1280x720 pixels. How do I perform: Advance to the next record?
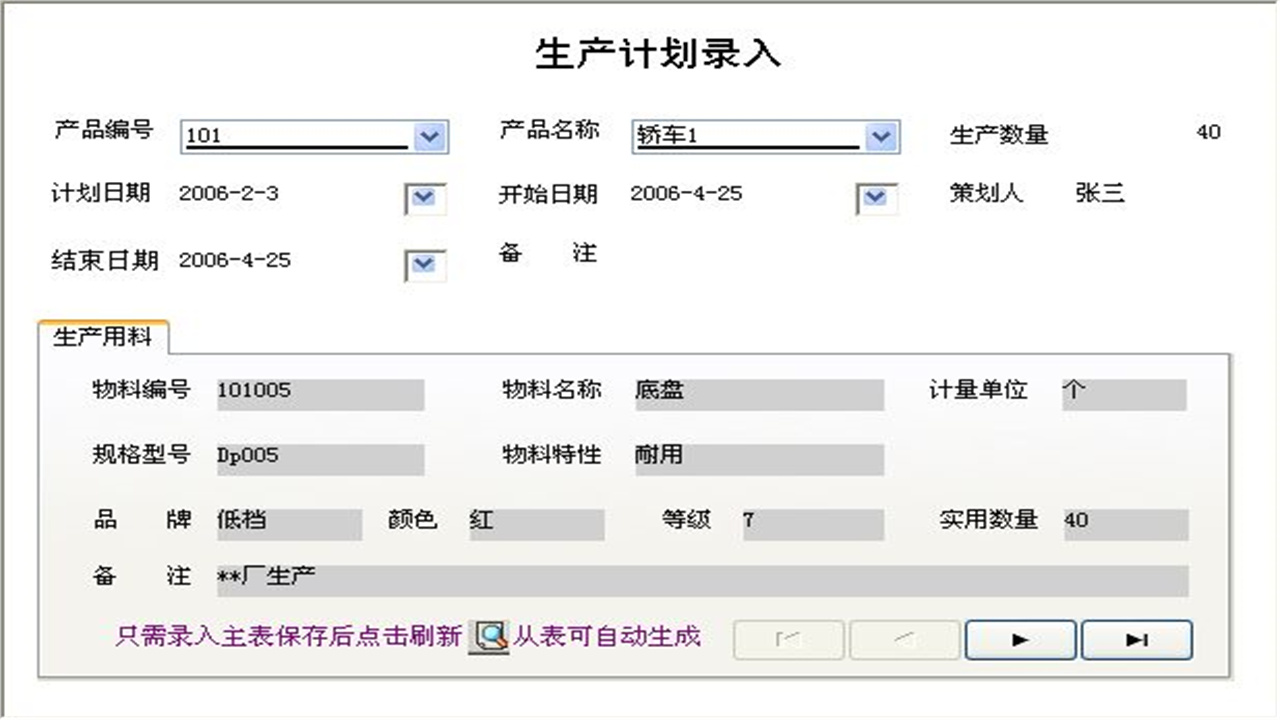(1020, 640)
